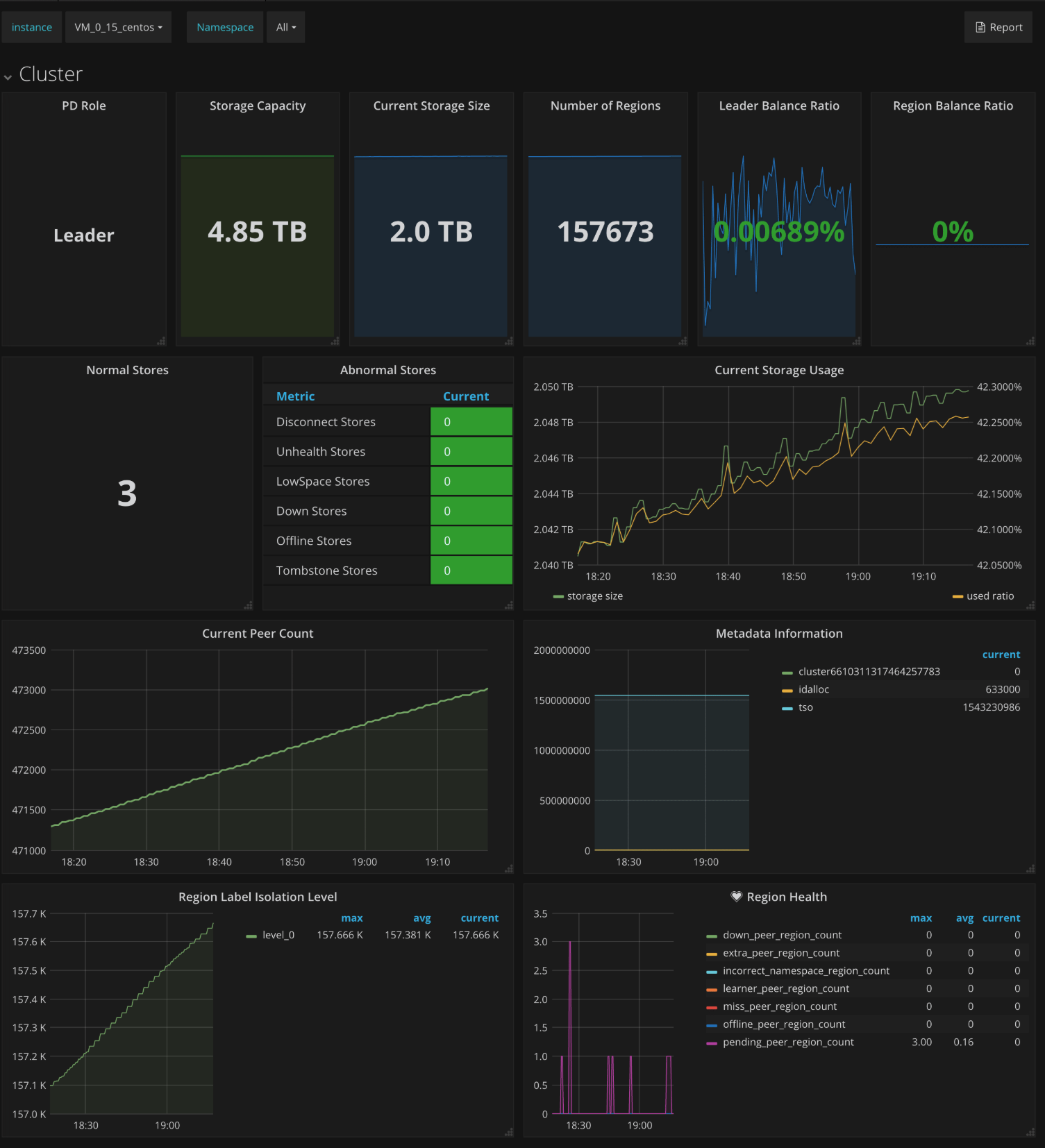Viewport: 1045px width, 1148px height.
Task: Click the Metadata Information panel resize handle
Action: tap(1030, 868)
